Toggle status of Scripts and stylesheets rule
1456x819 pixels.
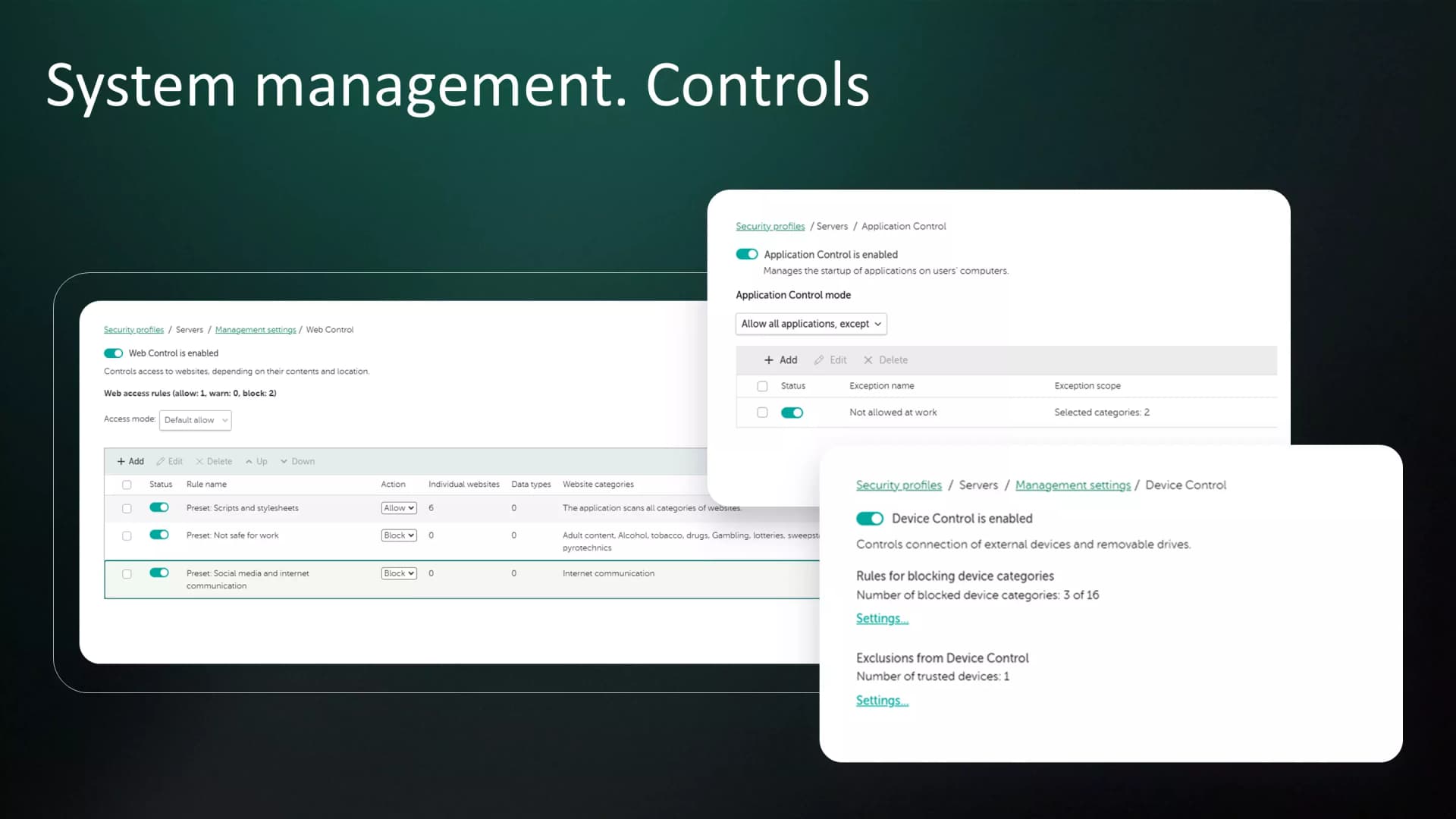(159, 507)
